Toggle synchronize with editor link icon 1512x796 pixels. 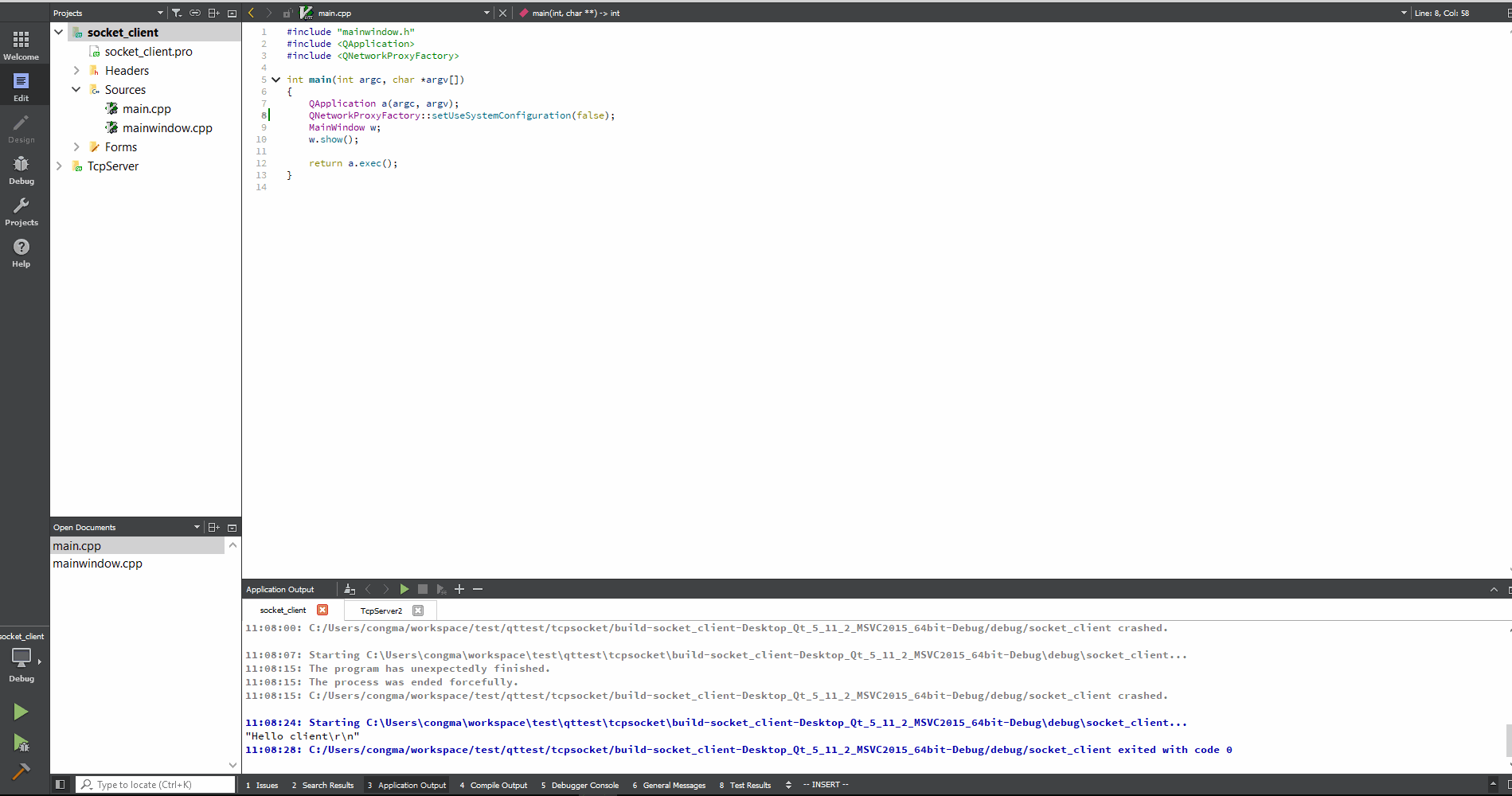(195, 13)
